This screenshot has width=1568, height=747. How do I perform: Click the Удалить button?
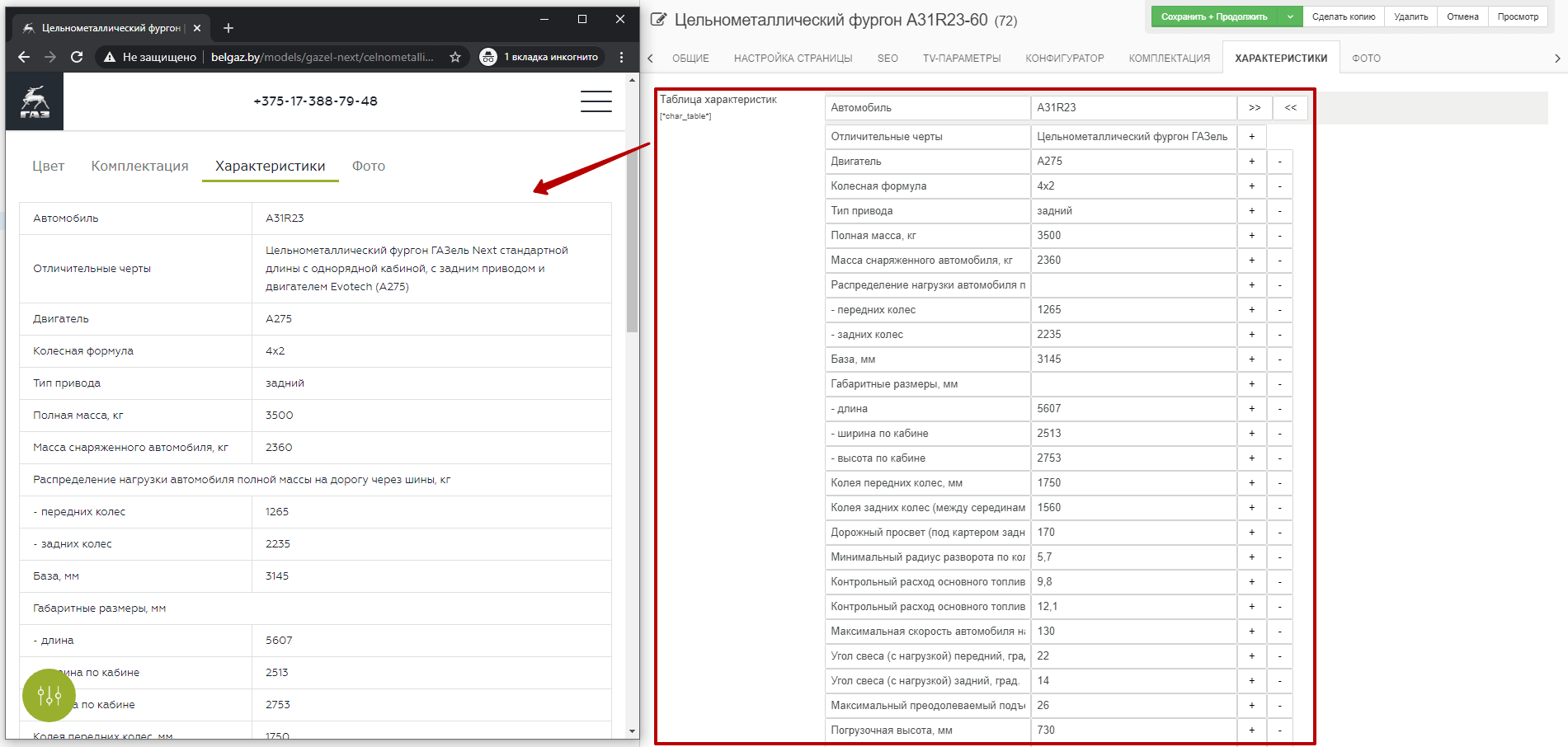point(1410,16)
